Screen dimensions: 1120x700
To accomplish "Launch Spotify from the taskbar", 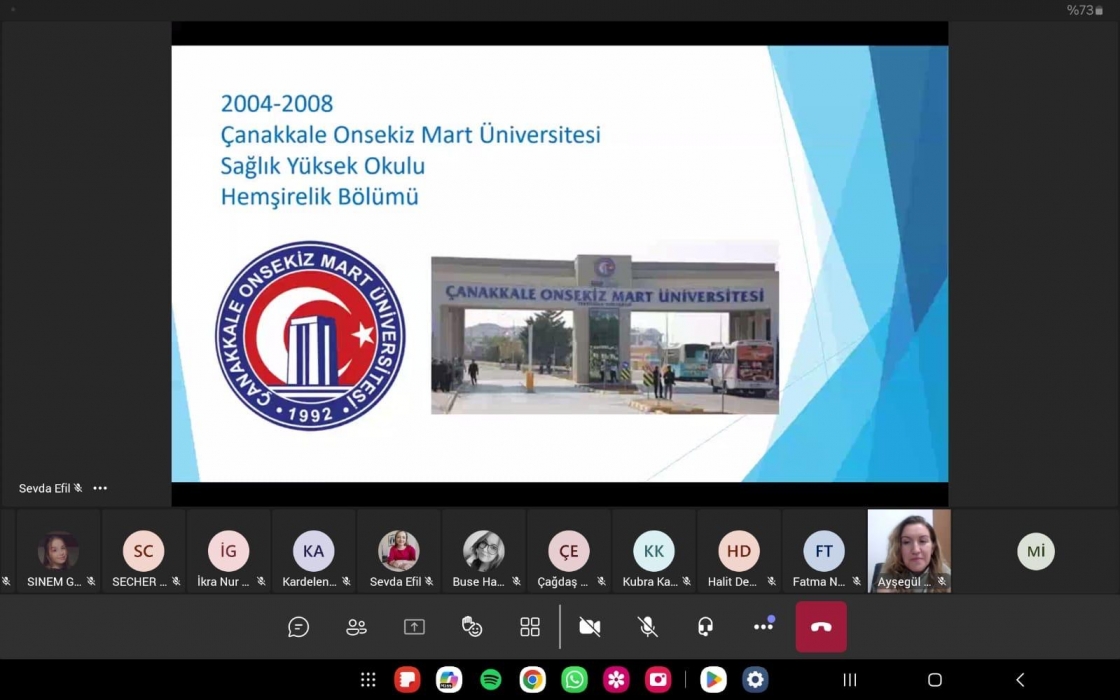I will tap(490, 679).
